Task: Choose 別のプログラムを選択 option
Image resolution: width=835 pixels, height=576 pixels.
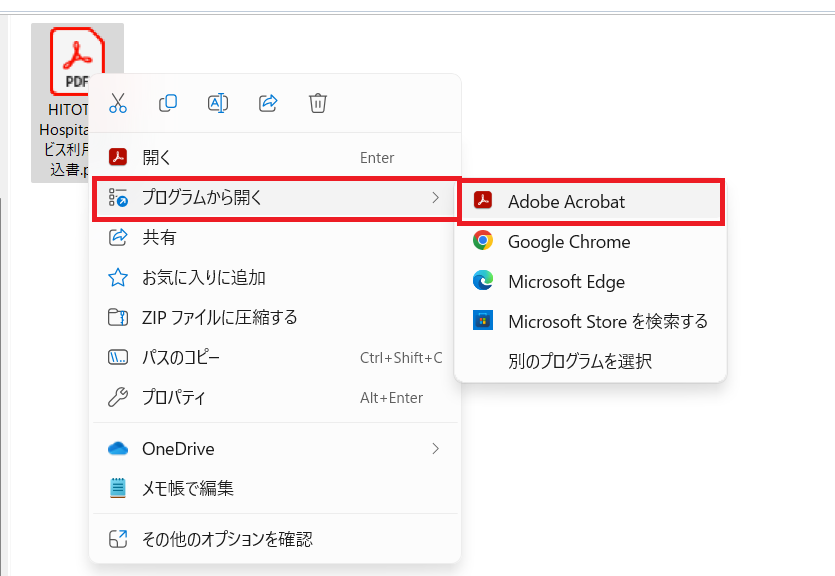Action: click(x=580, y=361)
